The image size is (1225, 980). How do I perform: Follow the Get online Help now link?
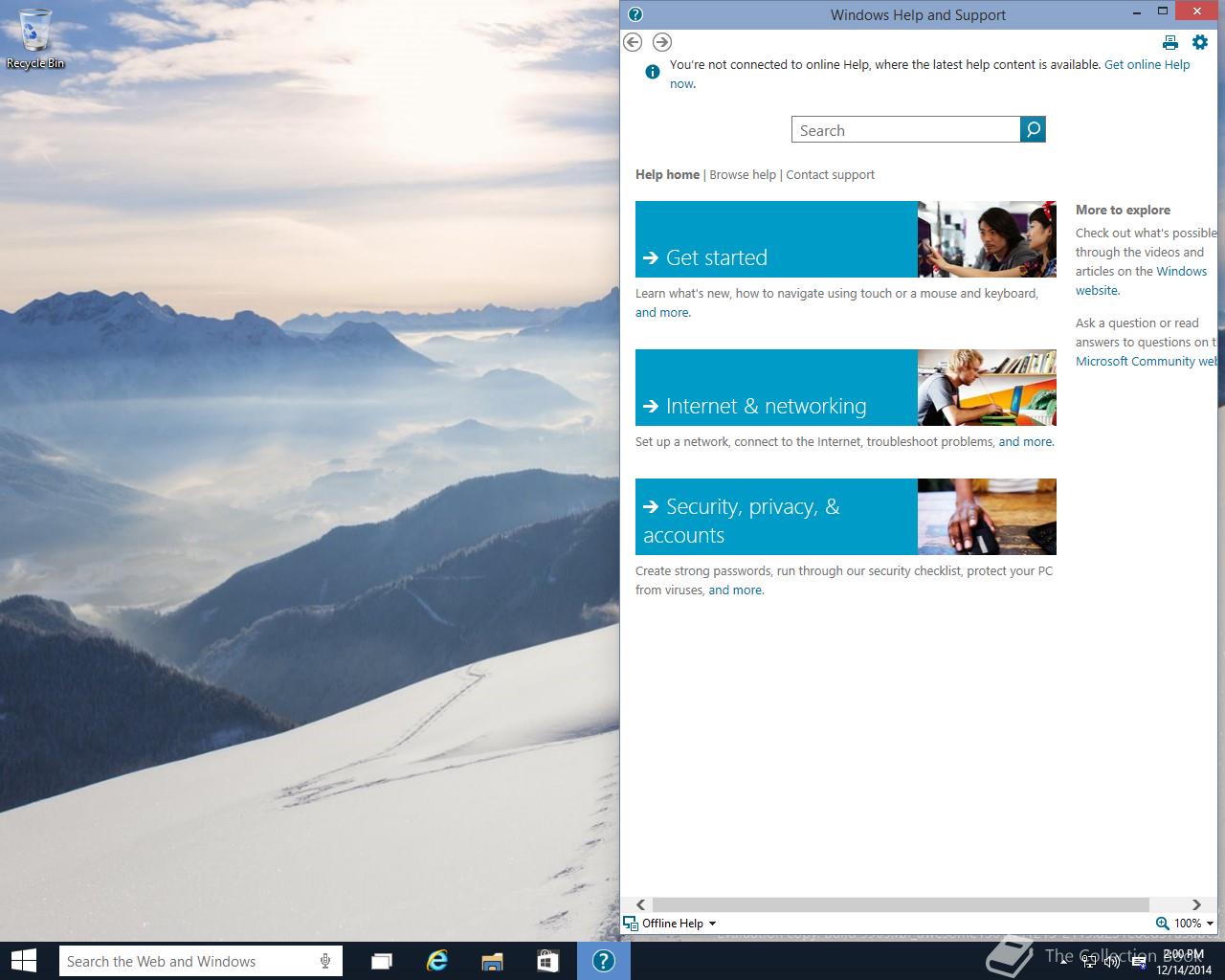click(1147, 65)
